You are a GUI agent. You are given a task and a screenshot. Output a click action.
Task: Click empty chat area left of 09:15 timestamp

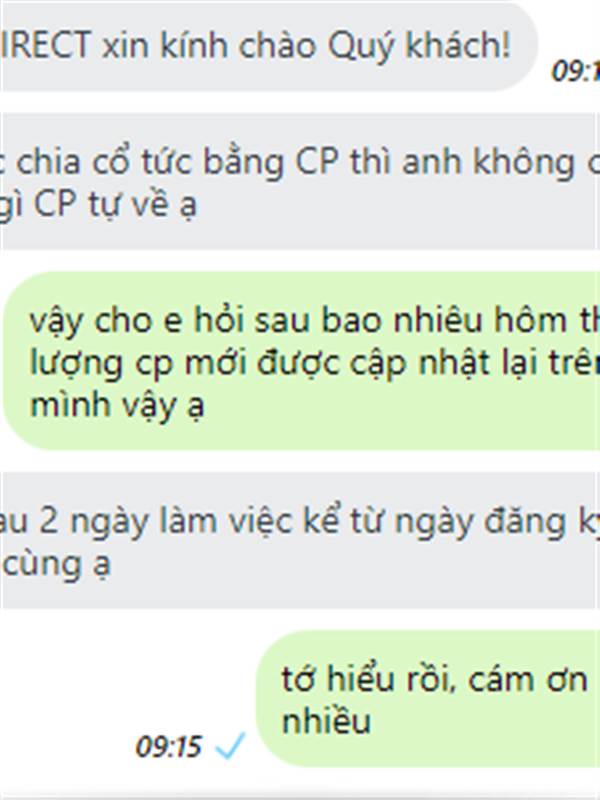pyautogui.click(x=66, y=746)
